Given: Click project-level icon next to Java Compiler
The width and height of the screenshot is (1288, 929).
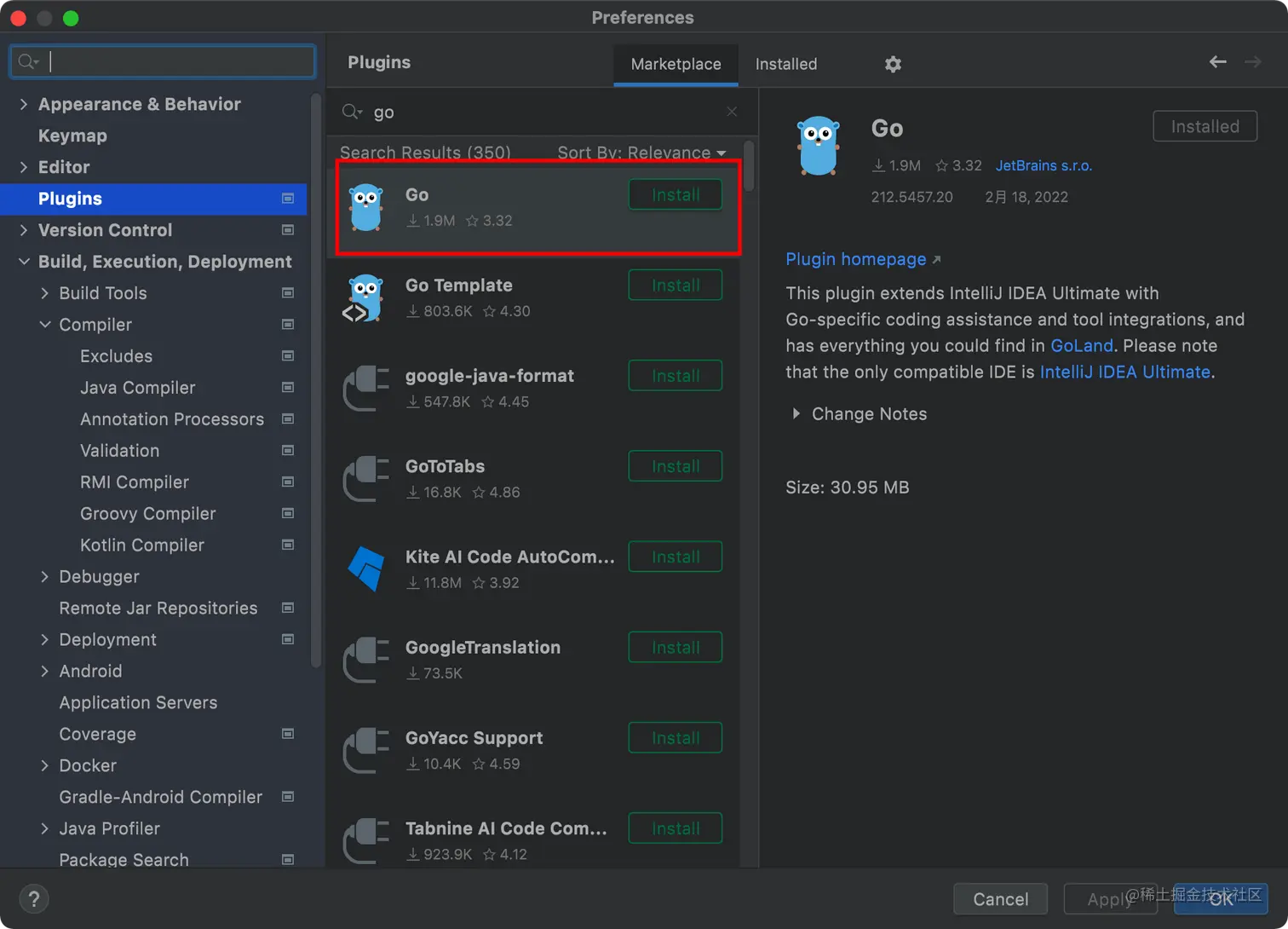Looking at the screenshot, I should [x=288, y=388].
